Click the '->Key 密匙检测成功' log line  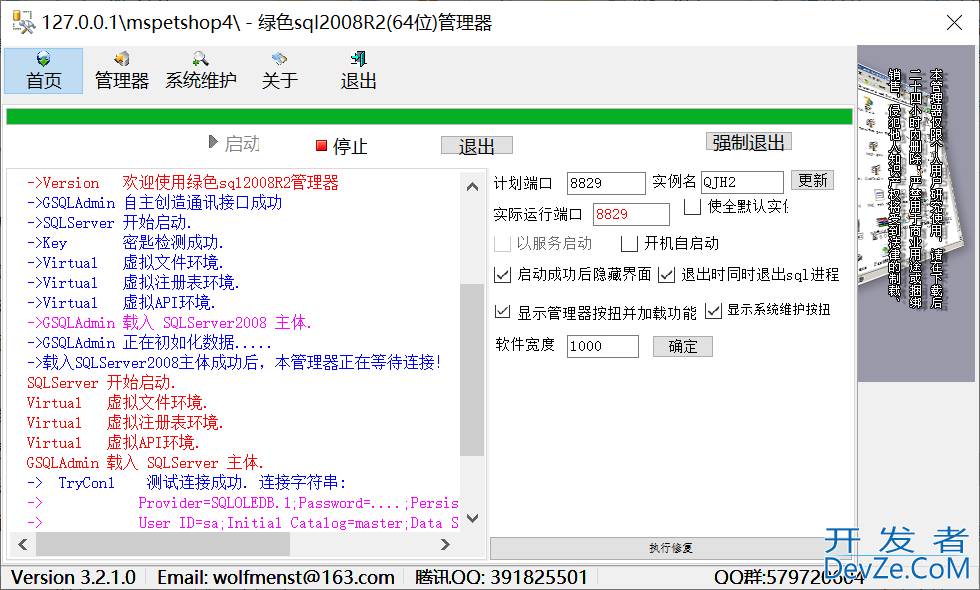click(125, 243)
